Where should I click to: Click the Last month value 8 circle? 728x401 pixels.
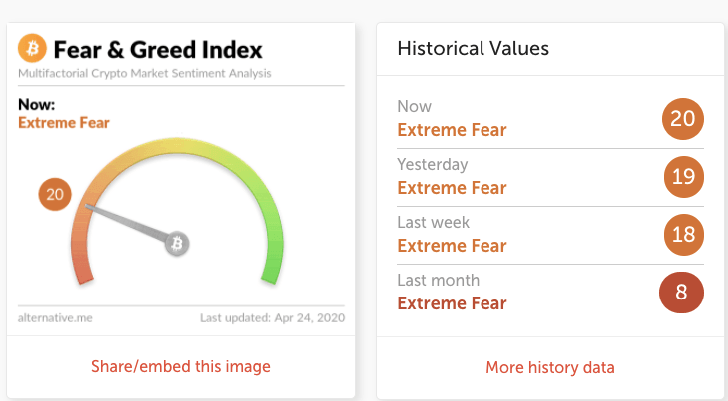point(682,294)
